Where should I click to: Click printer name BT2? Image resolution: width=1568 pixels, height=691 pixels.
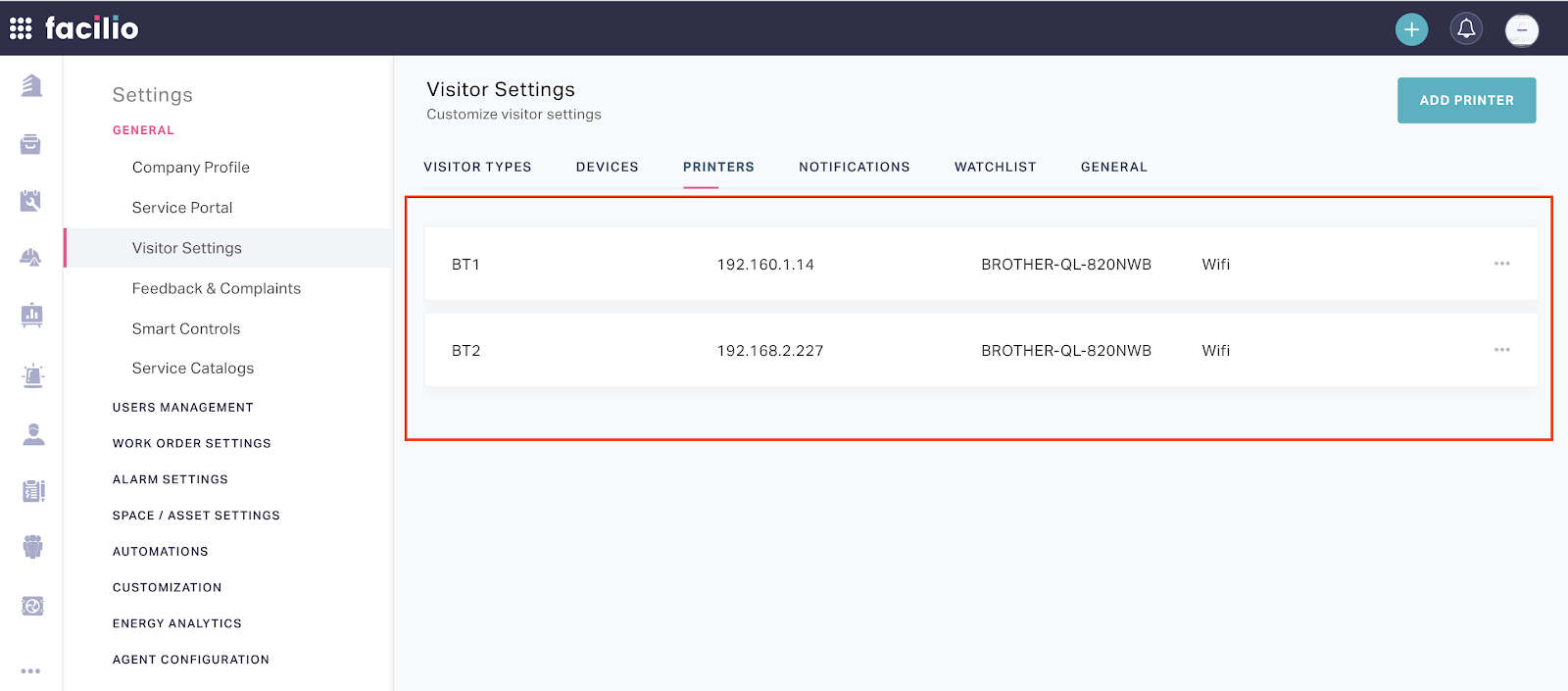pyautogui.click(x=466, y=351)
